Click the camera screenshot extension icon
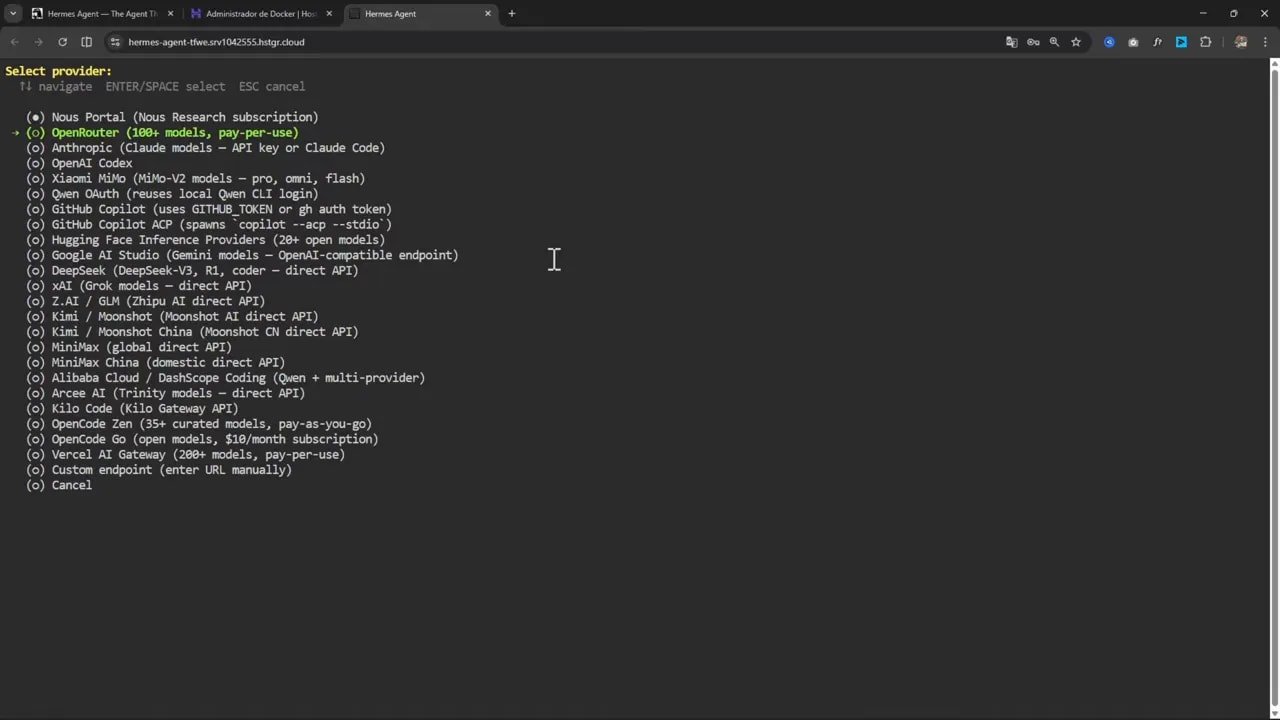Screen dimensions: 1280x720 point(1133,42)
